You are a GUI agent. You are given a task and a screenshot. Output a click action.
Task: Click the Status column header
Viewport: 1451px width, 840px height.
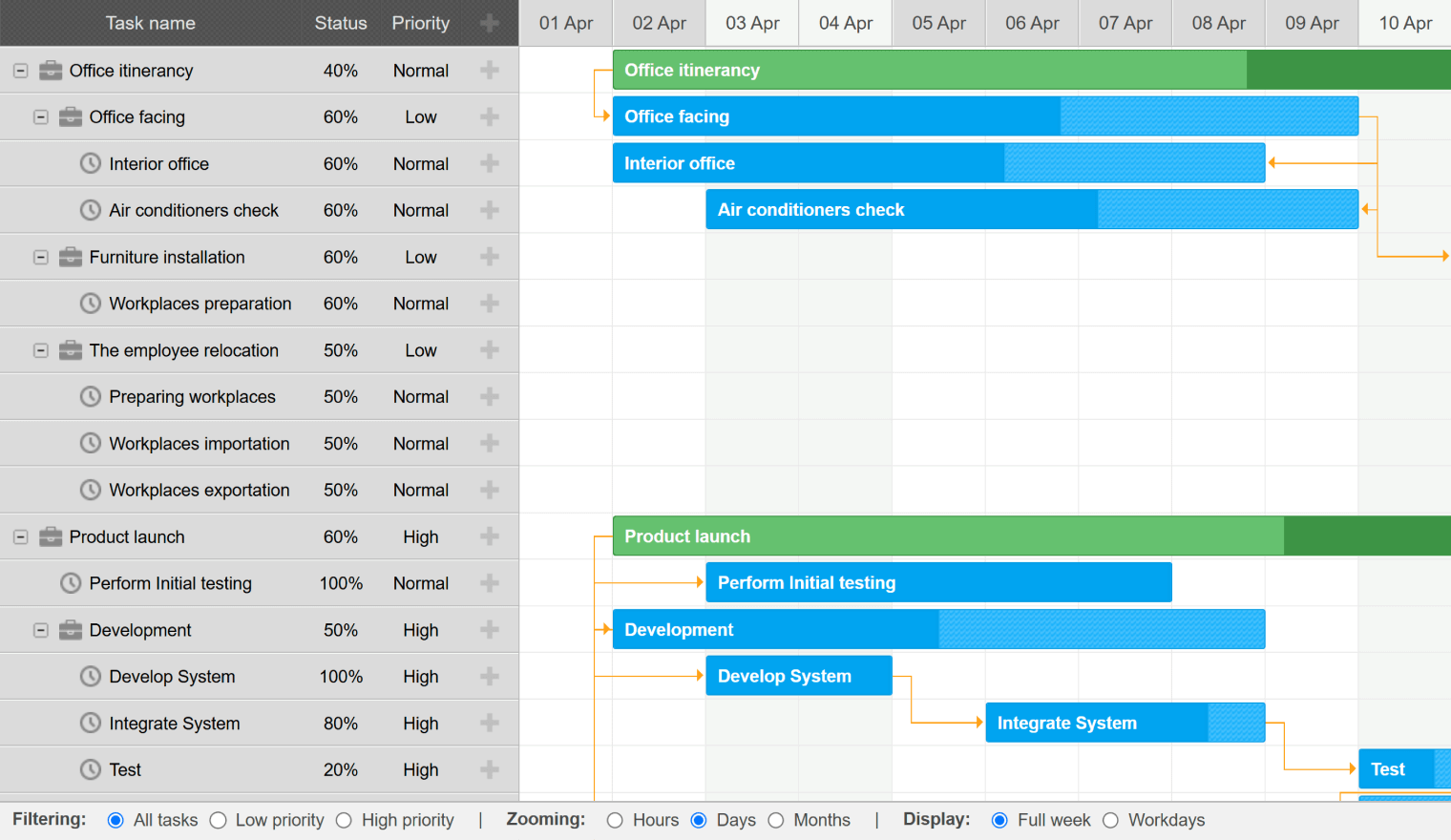tap(341, 23)
